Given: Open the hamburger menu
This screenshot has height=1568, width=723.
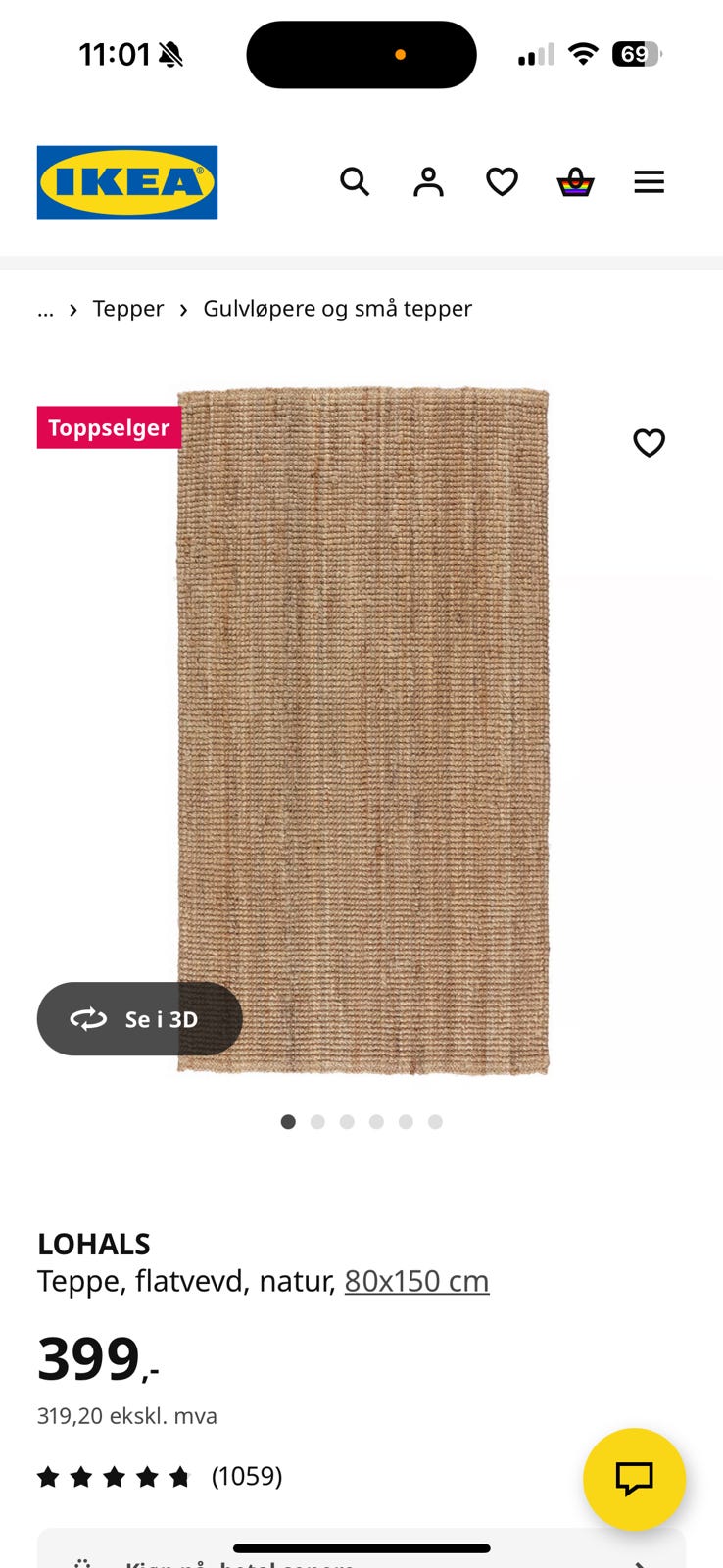Looking at the screenshot, I should [649, 181].
